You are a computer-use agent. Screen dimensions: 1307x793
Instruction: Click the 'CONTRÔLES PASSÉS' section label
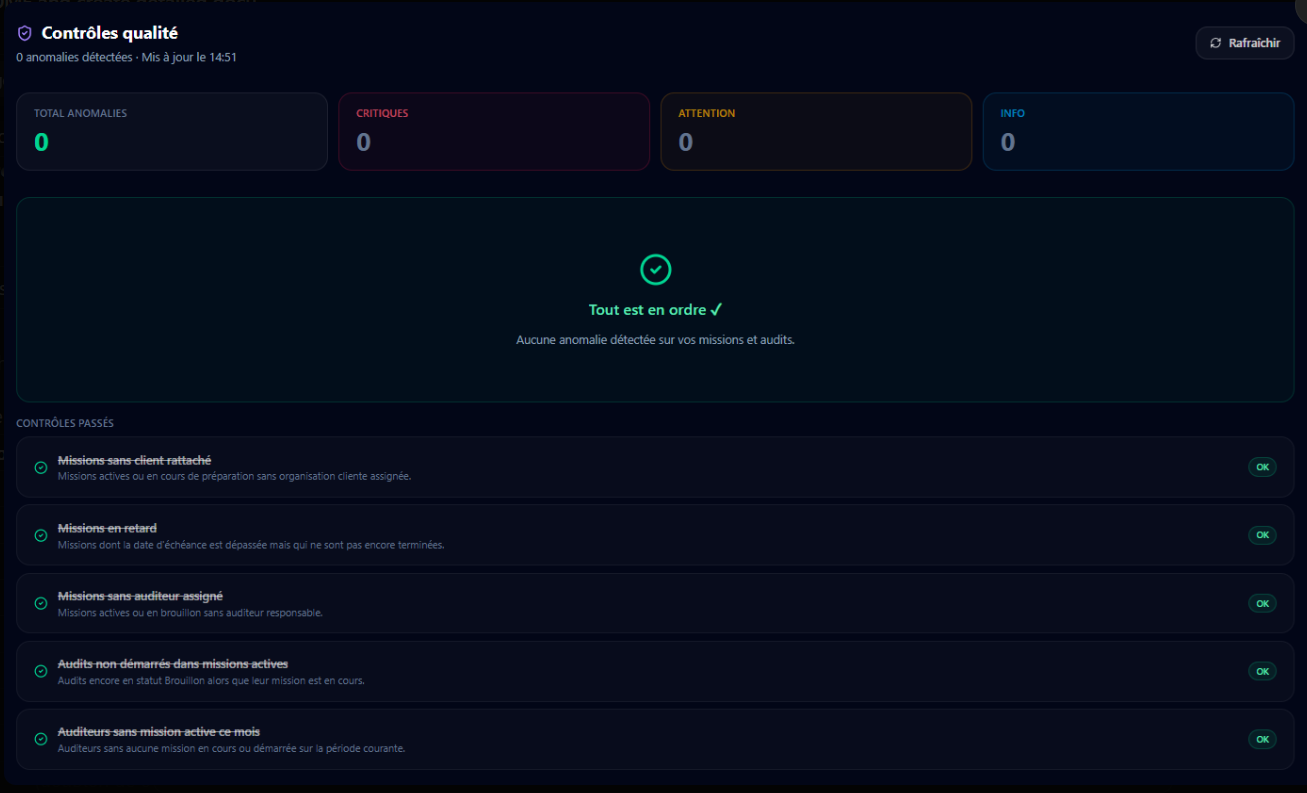65,423
